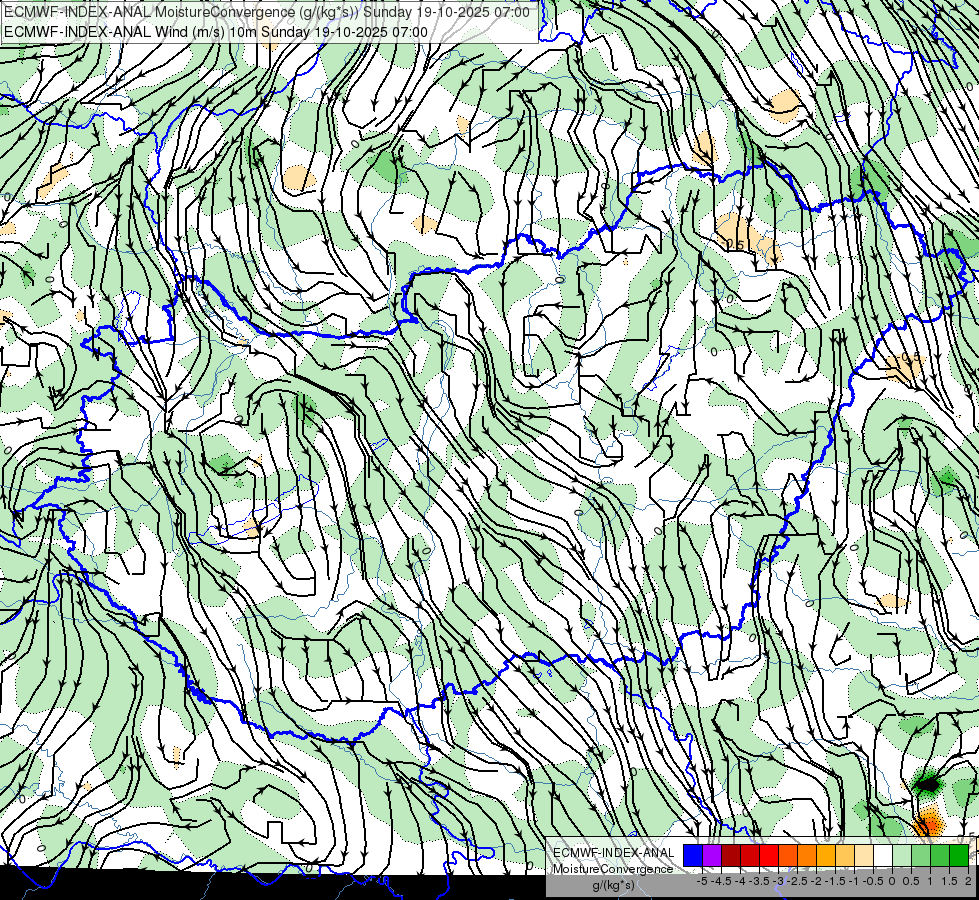Click the purple -5 to -4.5 legend swatch
The height and width of the screenshot is (900, 979).
pyautogui.click(x=712, y=856)
